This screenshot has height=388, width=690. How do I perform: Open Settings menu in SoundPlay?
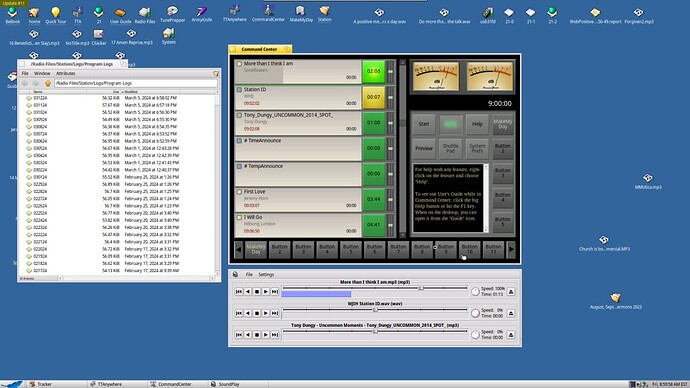(266, 275)
